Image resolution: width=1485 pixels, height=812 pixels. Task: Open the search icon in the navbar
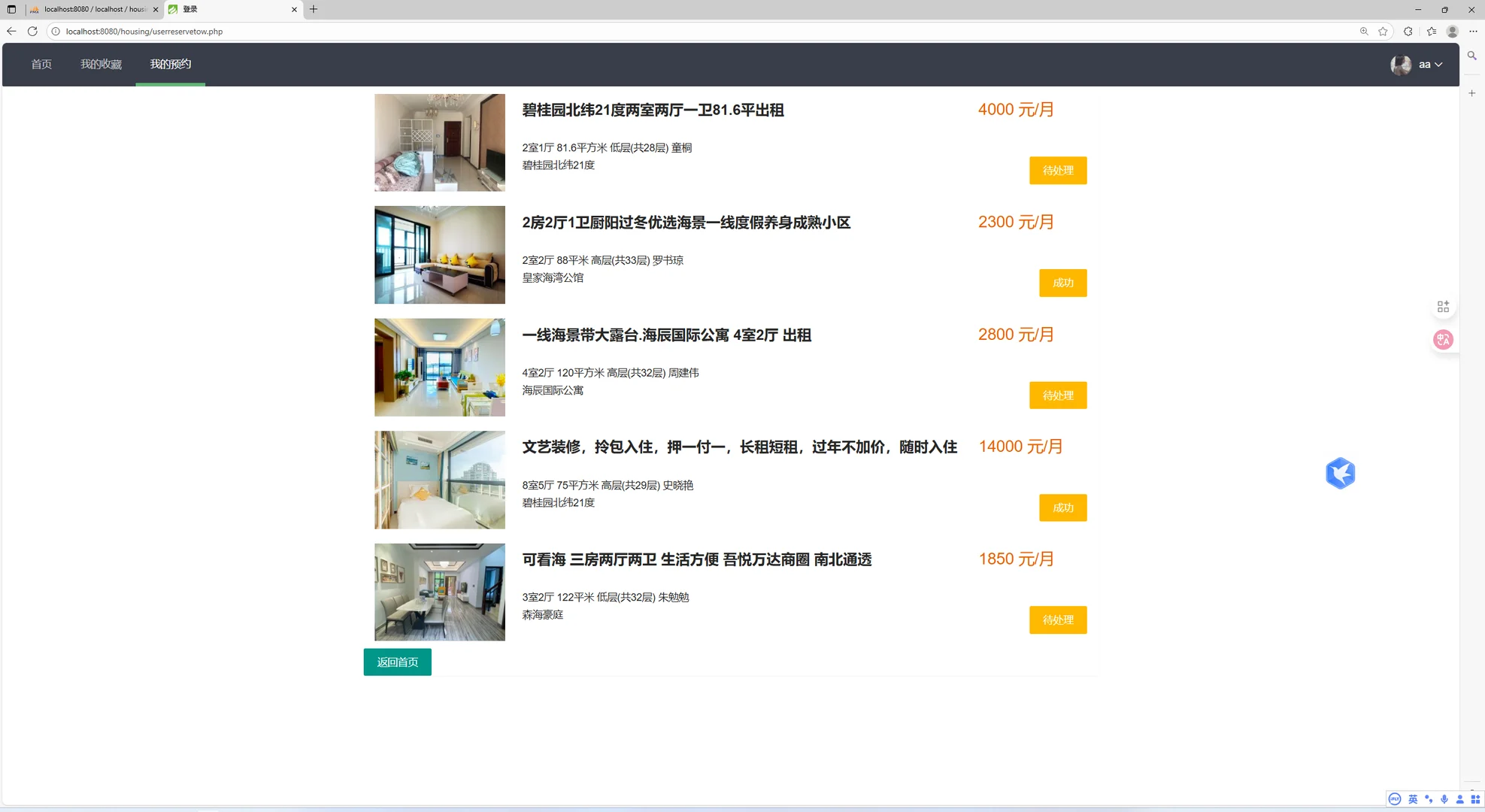click(x=1471, y=56)
